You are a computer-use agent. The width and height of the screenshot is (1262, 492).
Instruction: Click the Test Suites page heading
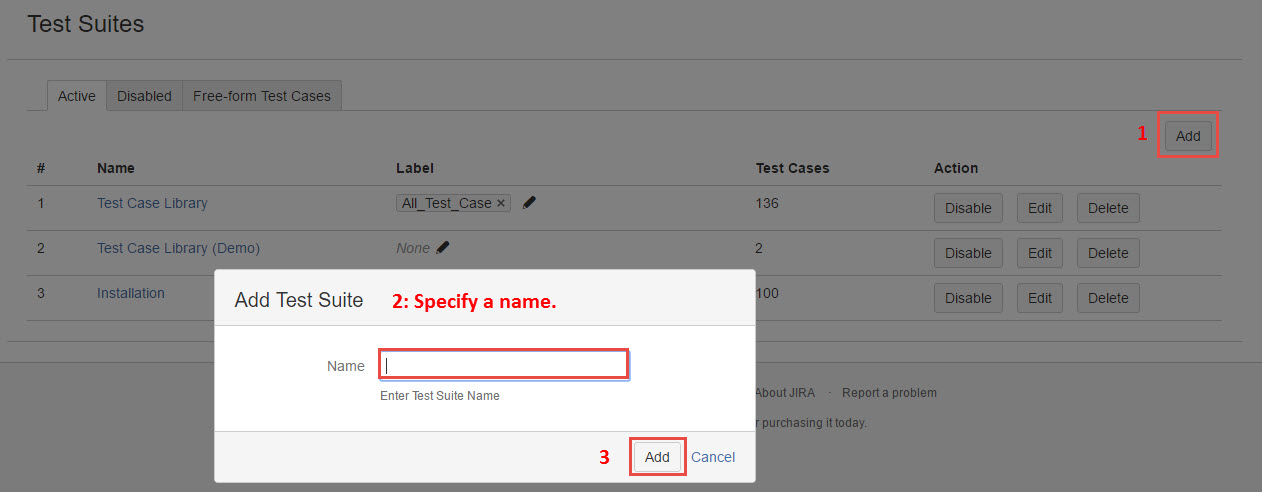(x=85, y=24)
